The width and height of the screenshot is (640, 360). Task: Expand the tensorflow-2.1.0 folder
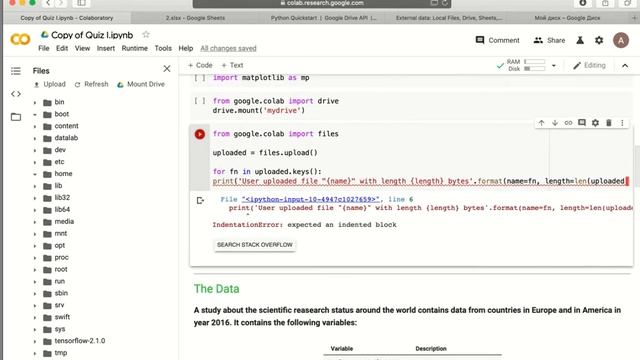(35, 342)
